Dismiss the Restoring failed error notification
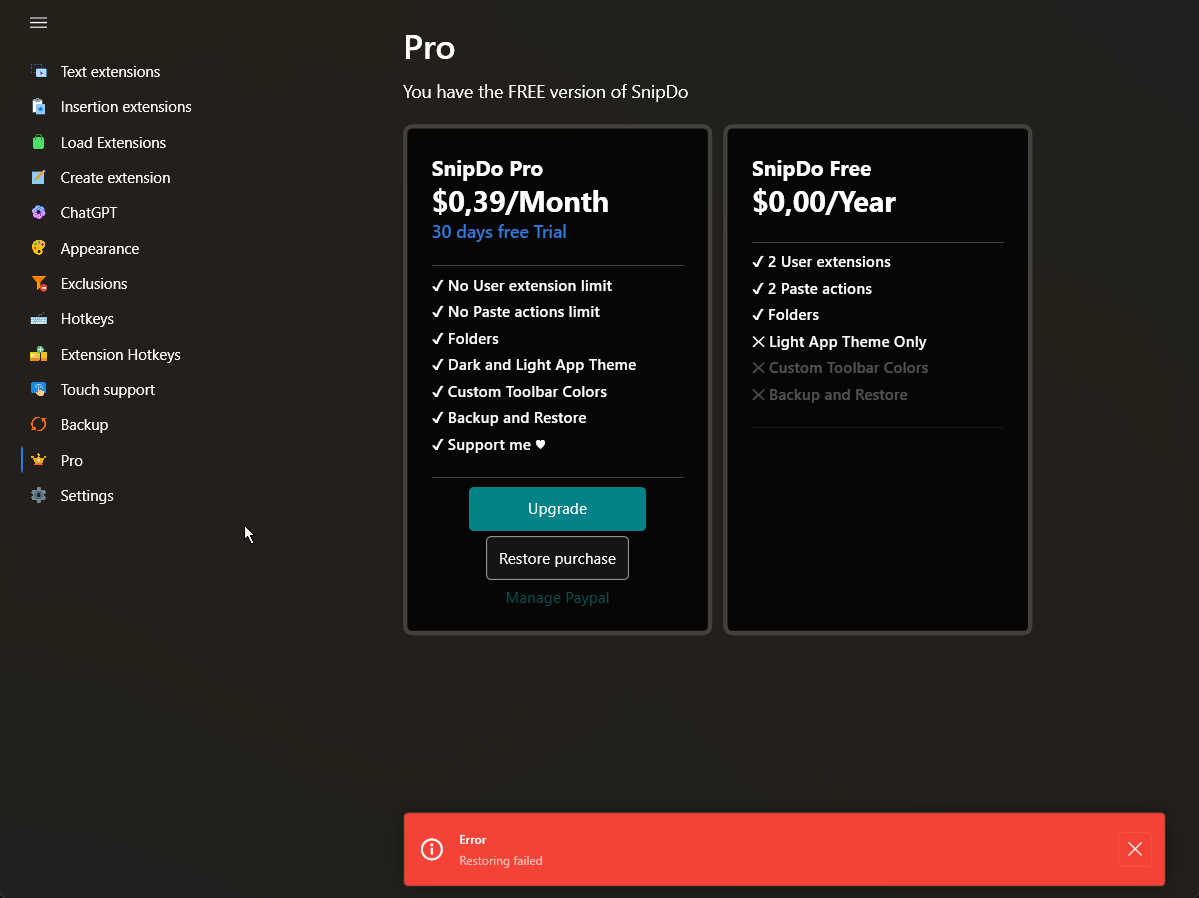Screen dimensions: 1199x898 1134,849
